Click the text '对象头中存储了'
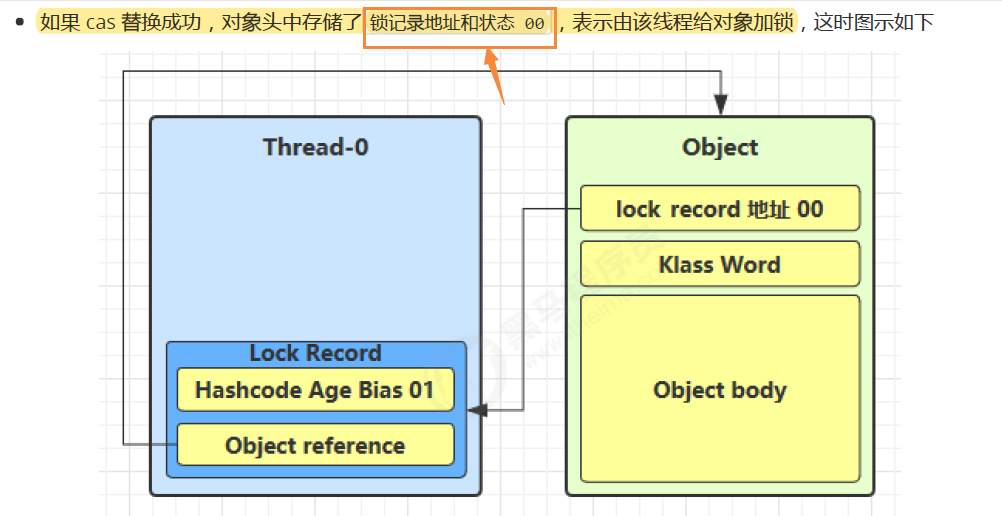Viewport: 1002px width, 516px height. [291, 23]
